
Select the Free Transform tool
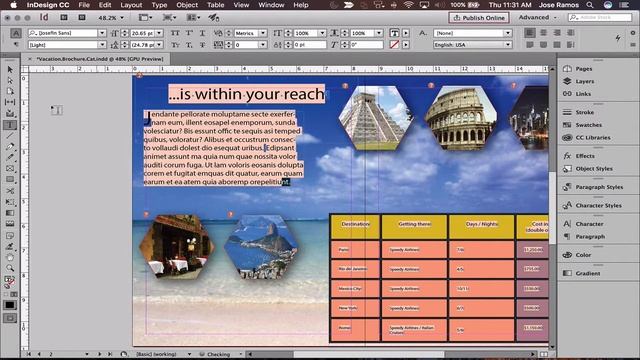[x=10, y=202]
